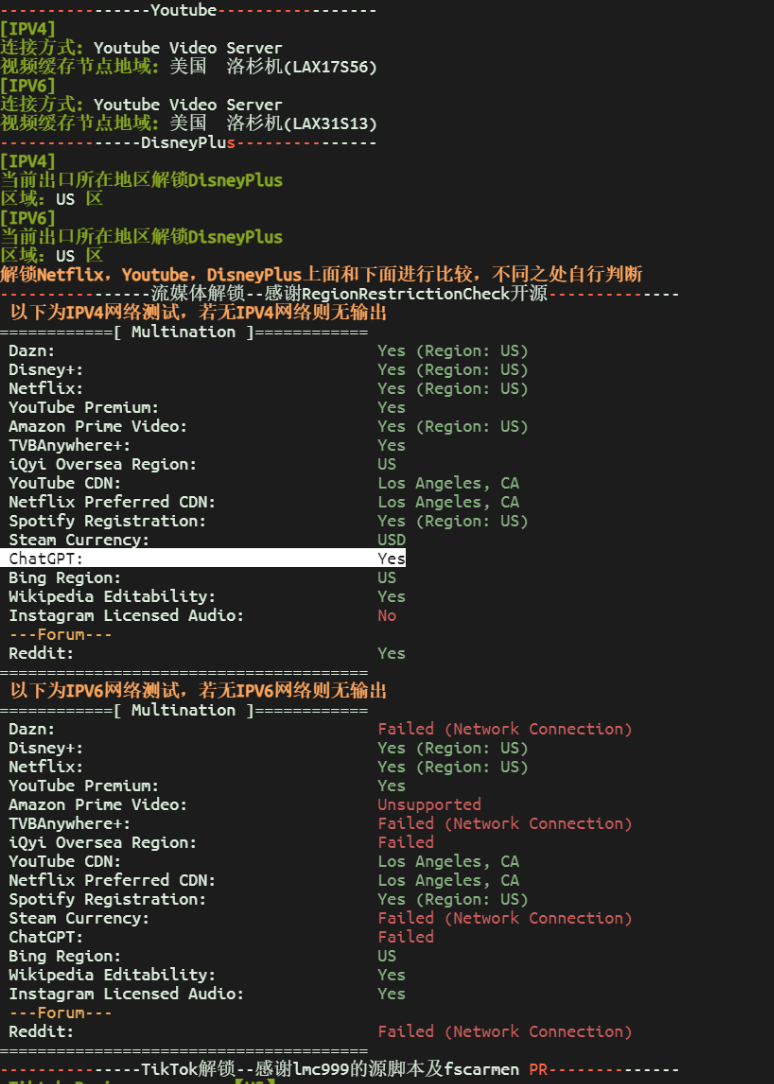Screen dimensions: 774x1084
Task: Click the TVBAnywhere+: Yes row
Action: pos(207,445)
